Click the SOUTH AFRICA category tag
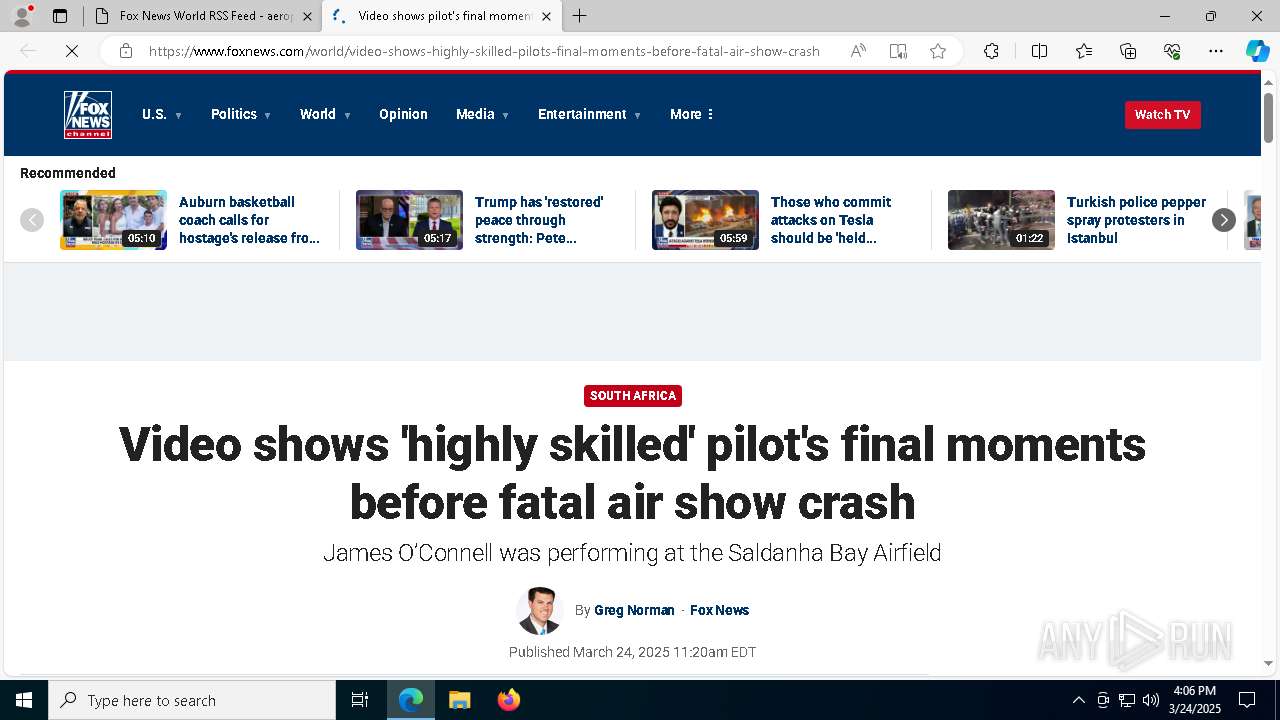Image resolution: width=1280 pixels, height=720 pixels. [x=633, y=396]
